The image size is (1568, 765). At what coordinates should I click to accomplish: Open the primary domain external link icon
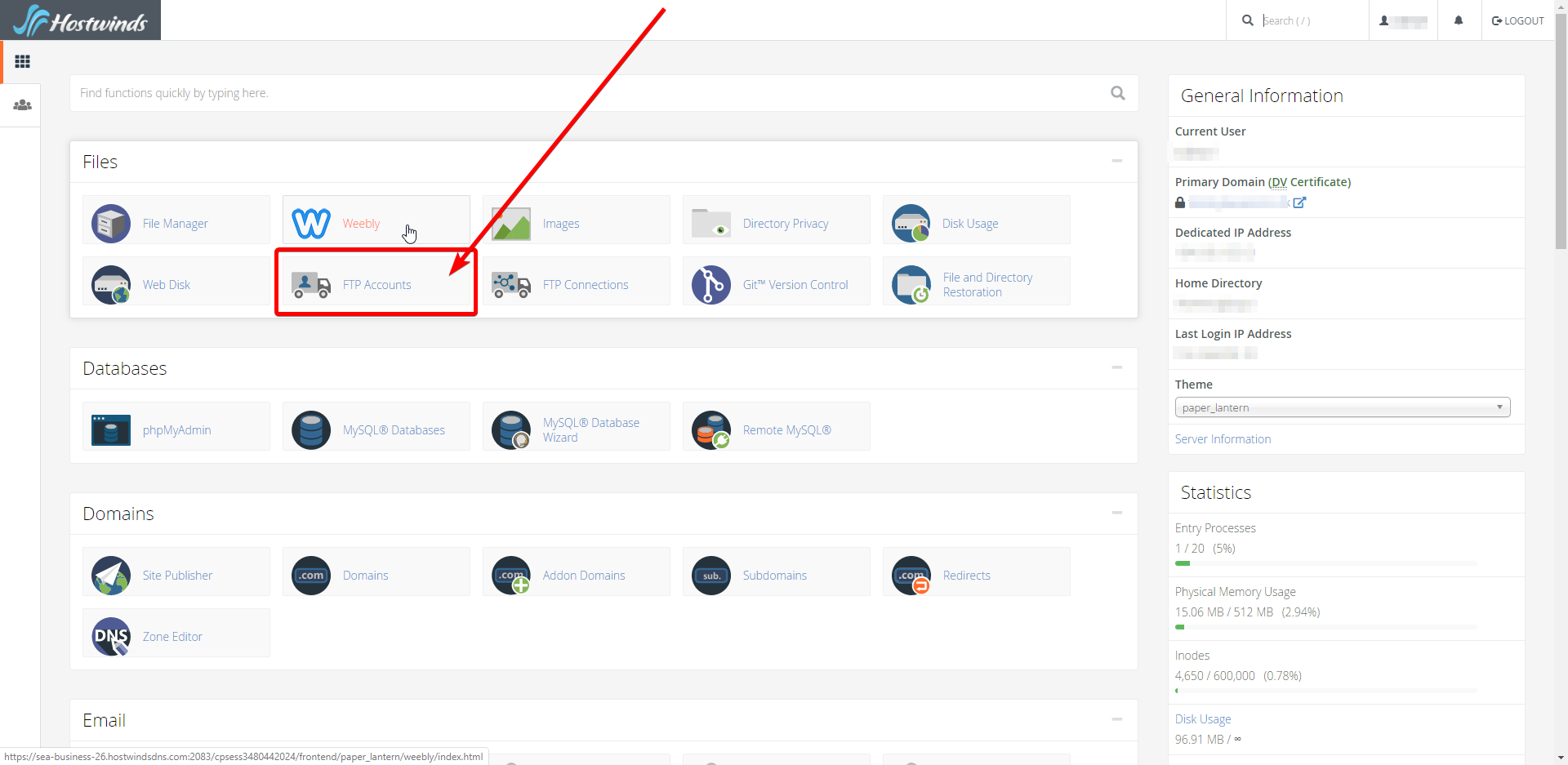(1299, 202)
